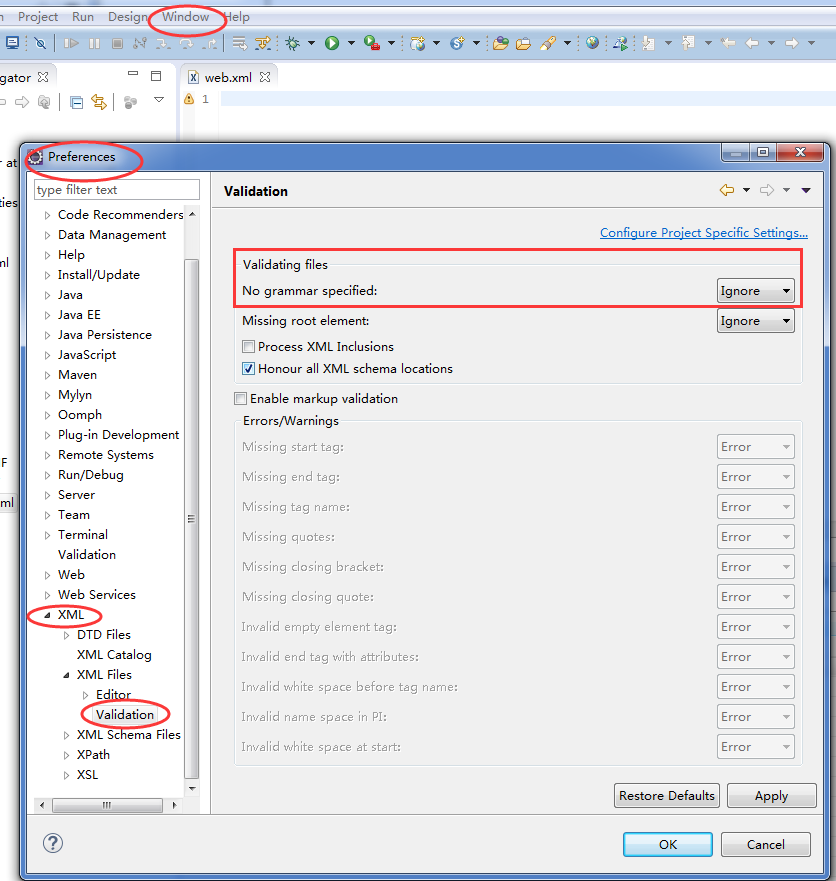The width and height of the screenshot is (836, 881).
Task: Click Last Edit Location toolbar arrow
Action: point(728,43)
